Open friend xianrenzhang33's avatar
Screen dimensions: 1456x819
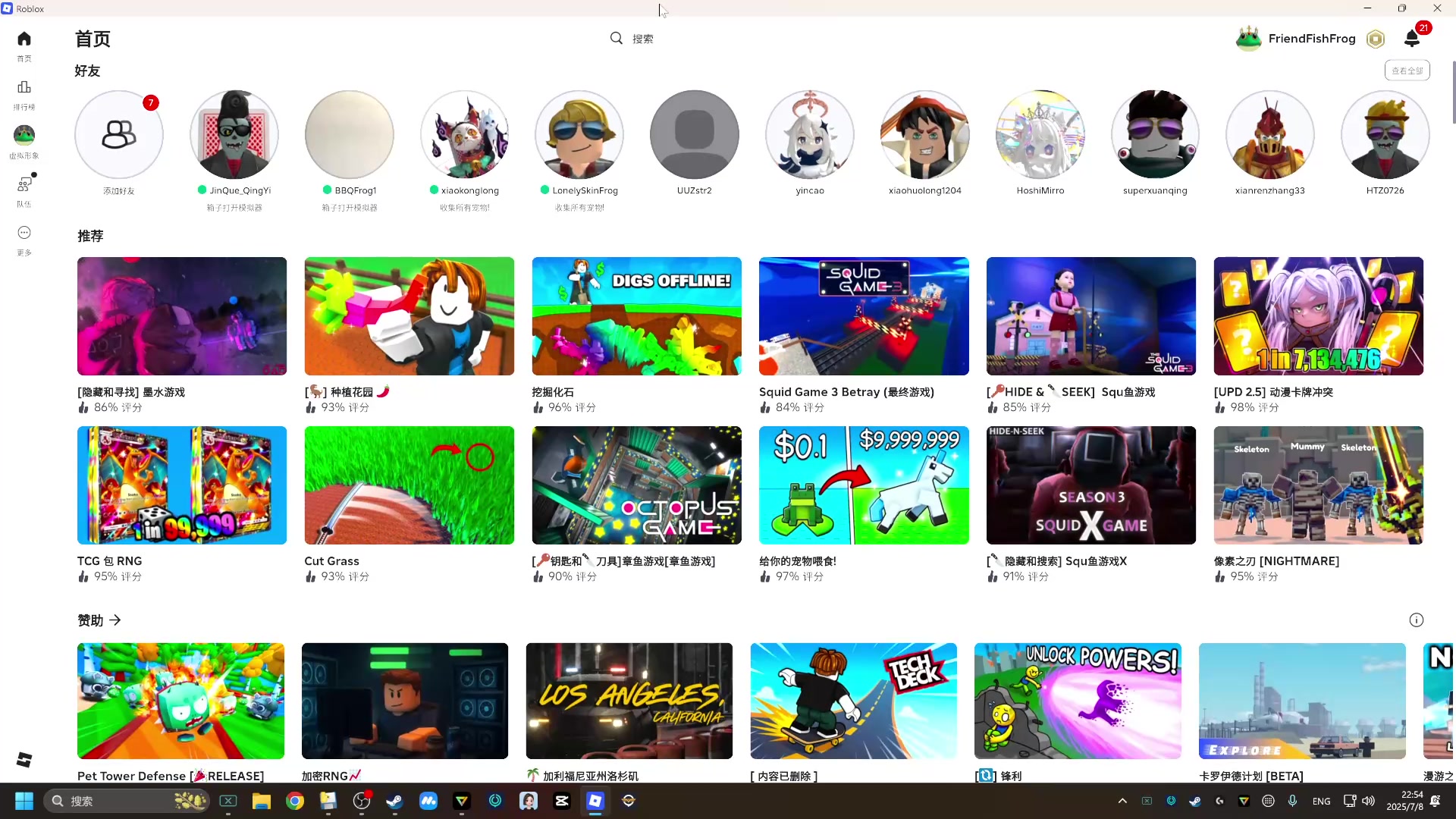pos(1270,135)
